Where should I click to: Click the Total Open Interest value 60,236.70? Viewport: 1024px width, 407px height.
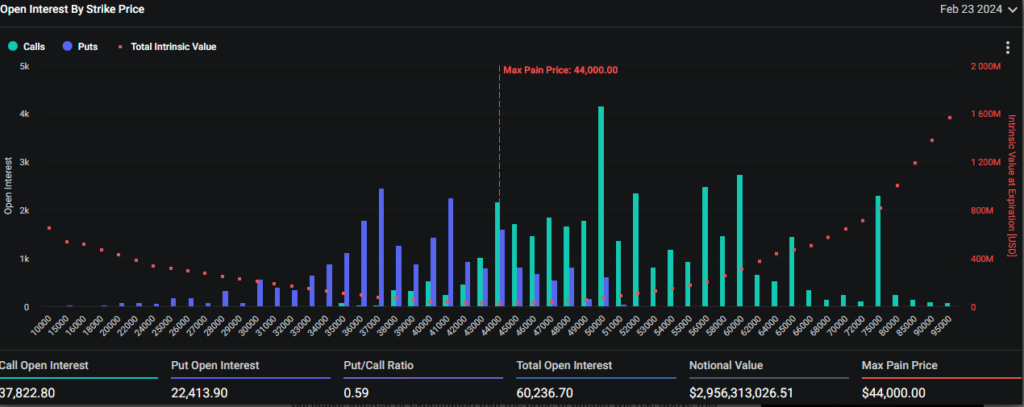(545, 393)
